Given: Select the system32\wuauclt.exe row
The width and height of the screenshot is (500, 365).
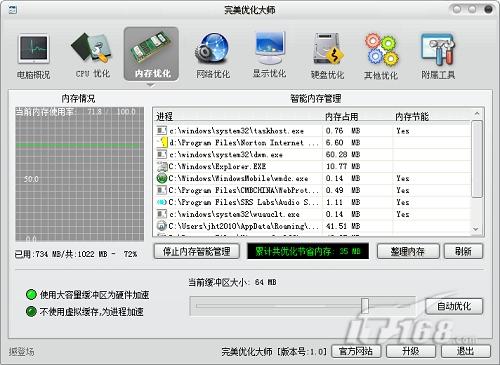Looking at the screenshot, I should tap(313, 214).
